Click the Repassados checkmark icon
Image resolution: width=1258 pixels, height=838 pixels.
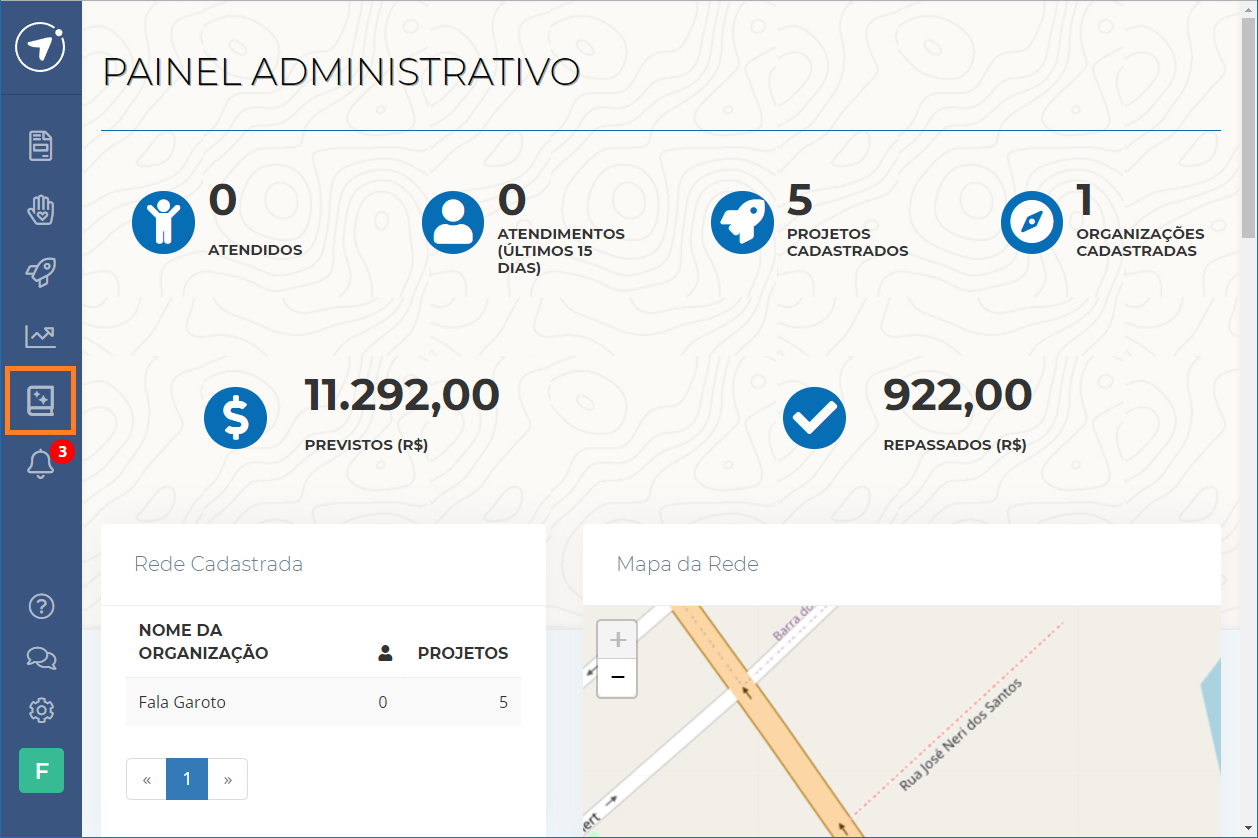pos(814,417)
